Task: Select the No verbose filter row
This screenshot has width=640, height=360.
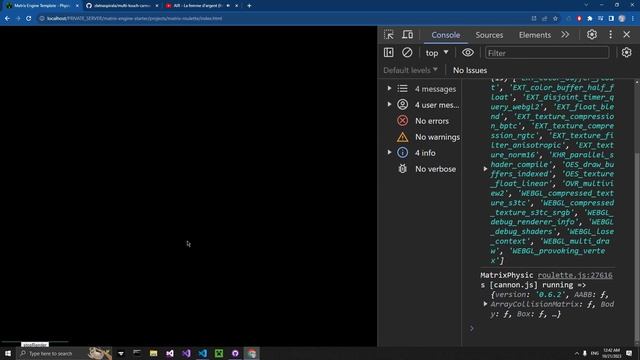Action: click(422, 169)
